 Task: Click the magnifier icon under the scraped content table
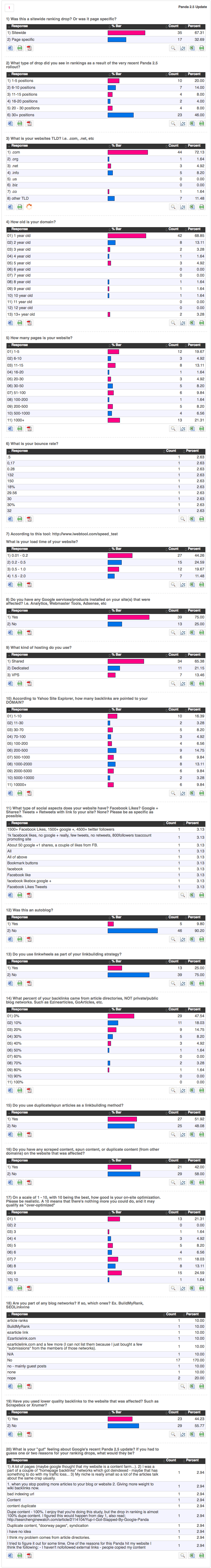pos(173,1183)
